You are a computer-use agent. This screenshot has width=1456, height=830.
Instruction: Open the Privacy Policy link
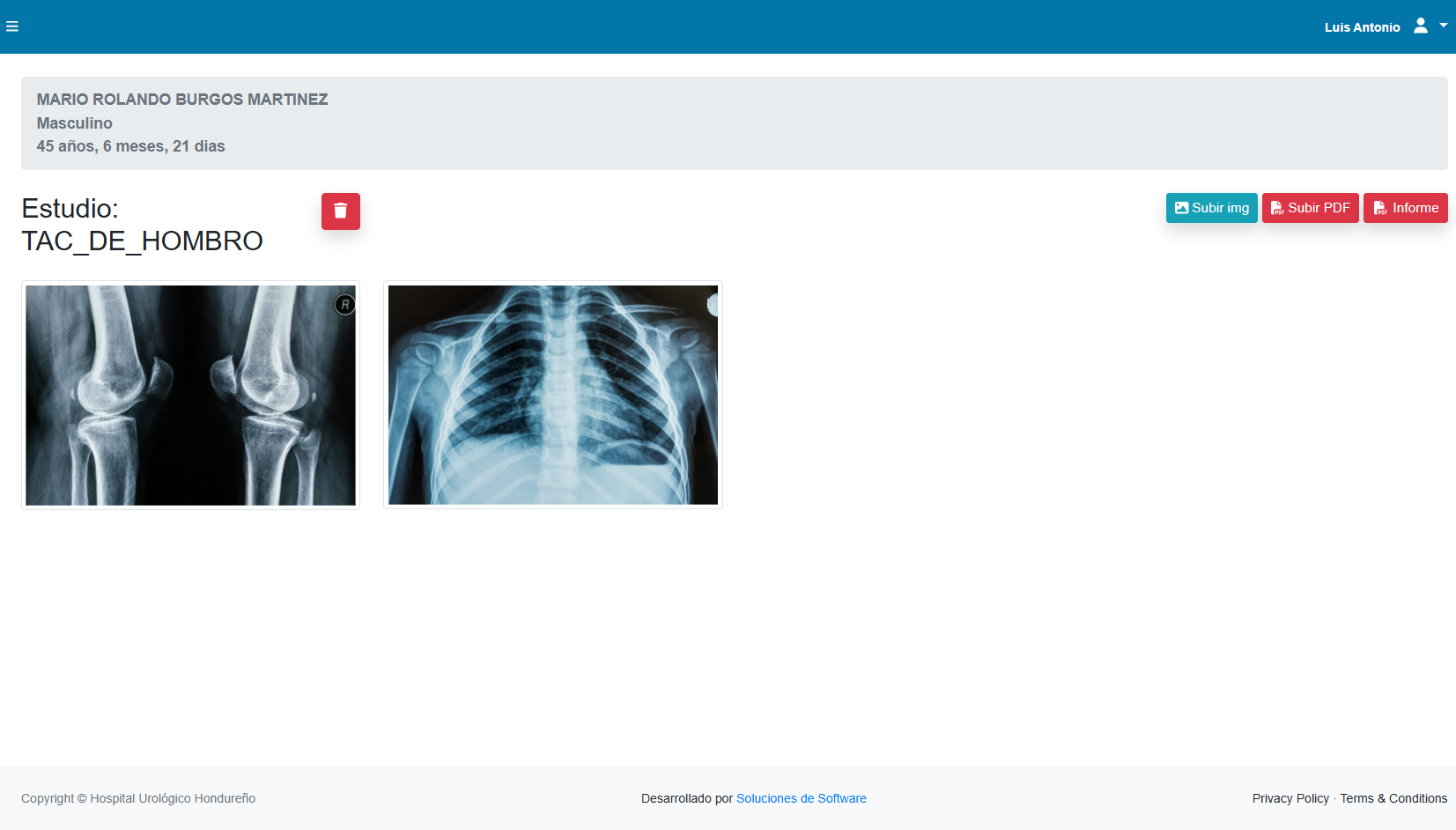(1290, 798)
